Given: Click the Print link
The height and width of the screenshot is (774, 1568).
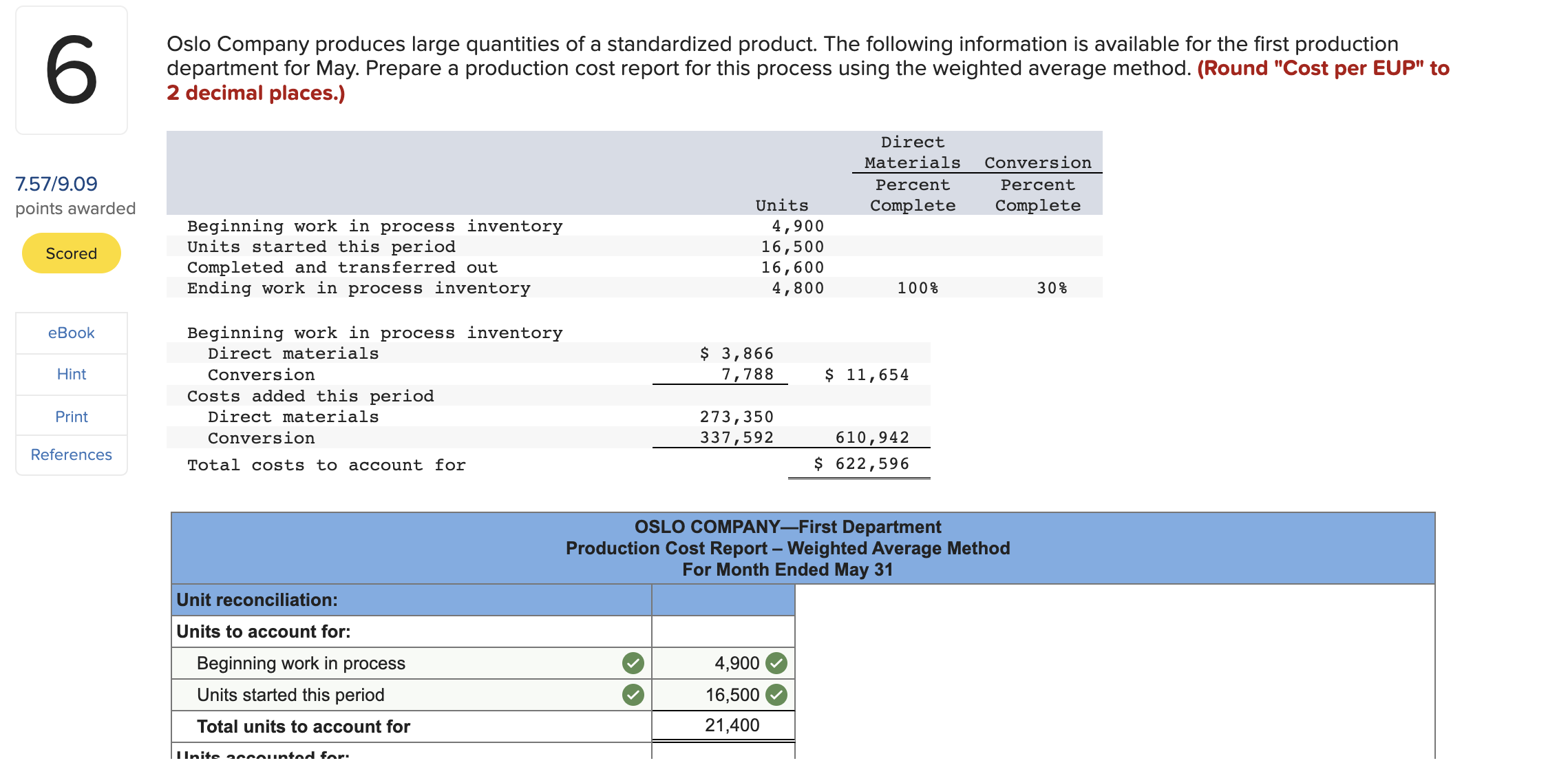Looking at the screenshot, I should tap(71, 416).
